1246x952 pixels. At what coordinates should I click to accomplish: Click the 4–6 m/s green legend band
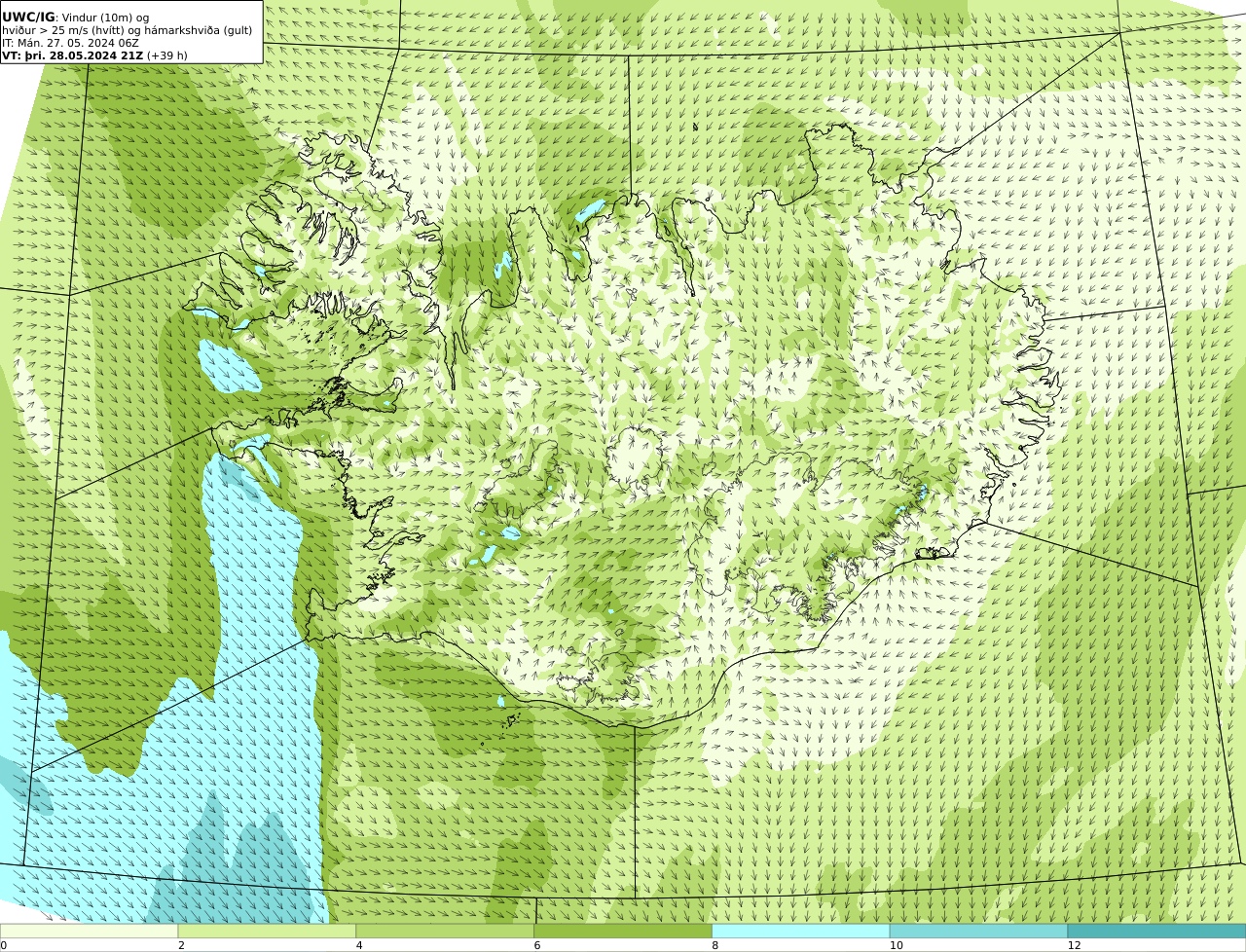coord(445,931)
